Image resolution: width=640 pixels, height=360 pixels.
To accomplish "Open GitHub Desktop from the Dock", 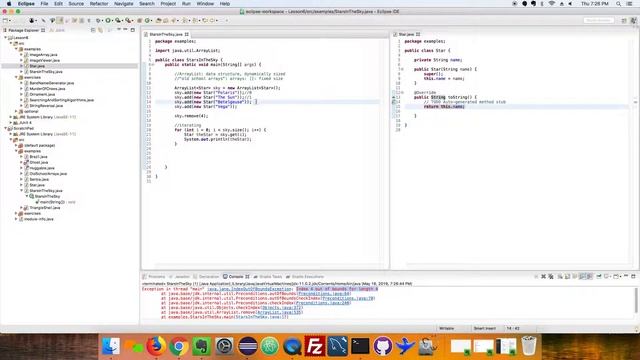I will click(382, 346).
